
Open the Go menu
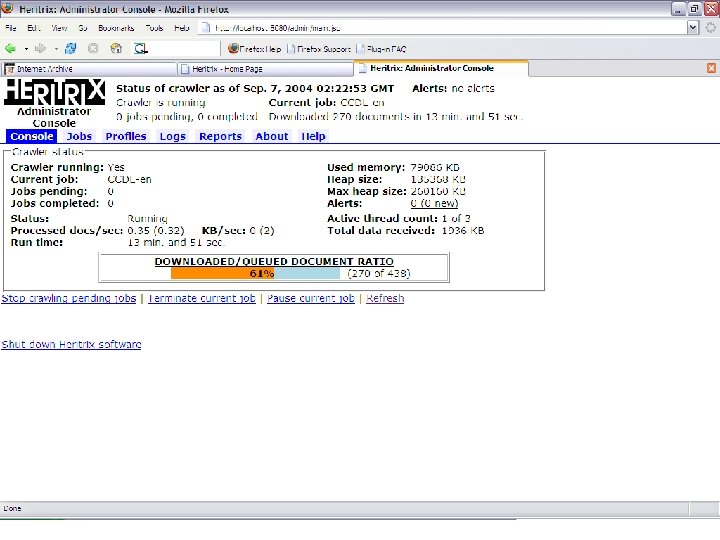click(83, 28)
